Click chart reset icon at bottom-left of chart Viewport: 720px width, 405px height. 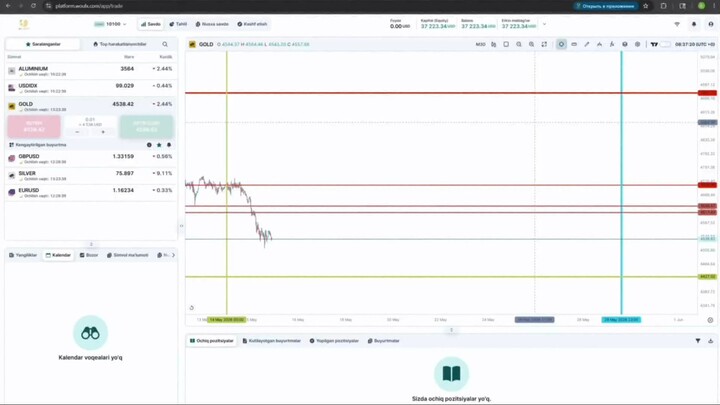pyautogui.click(x=191, y=308)
